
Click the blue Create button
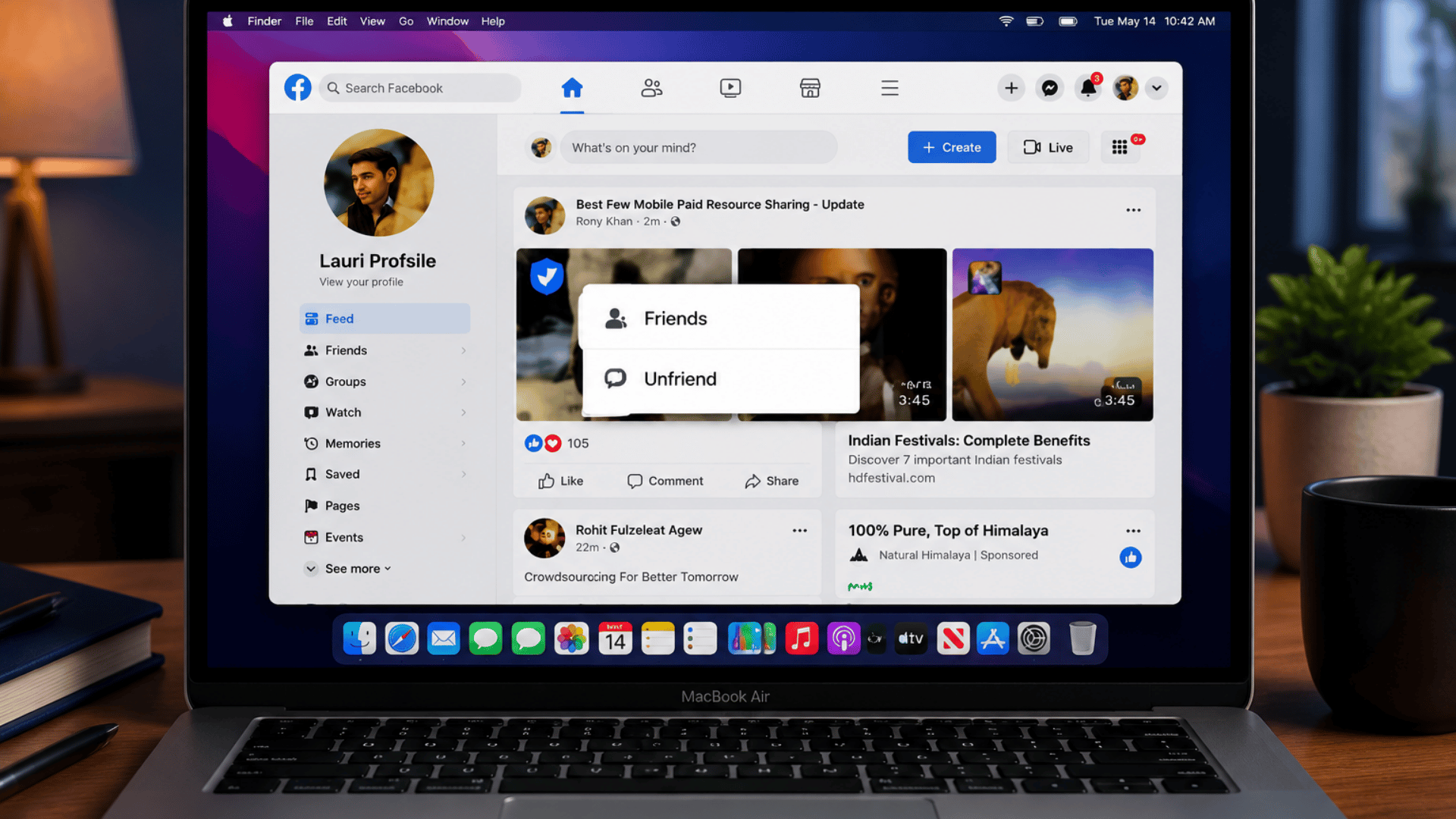click(952, 147)
